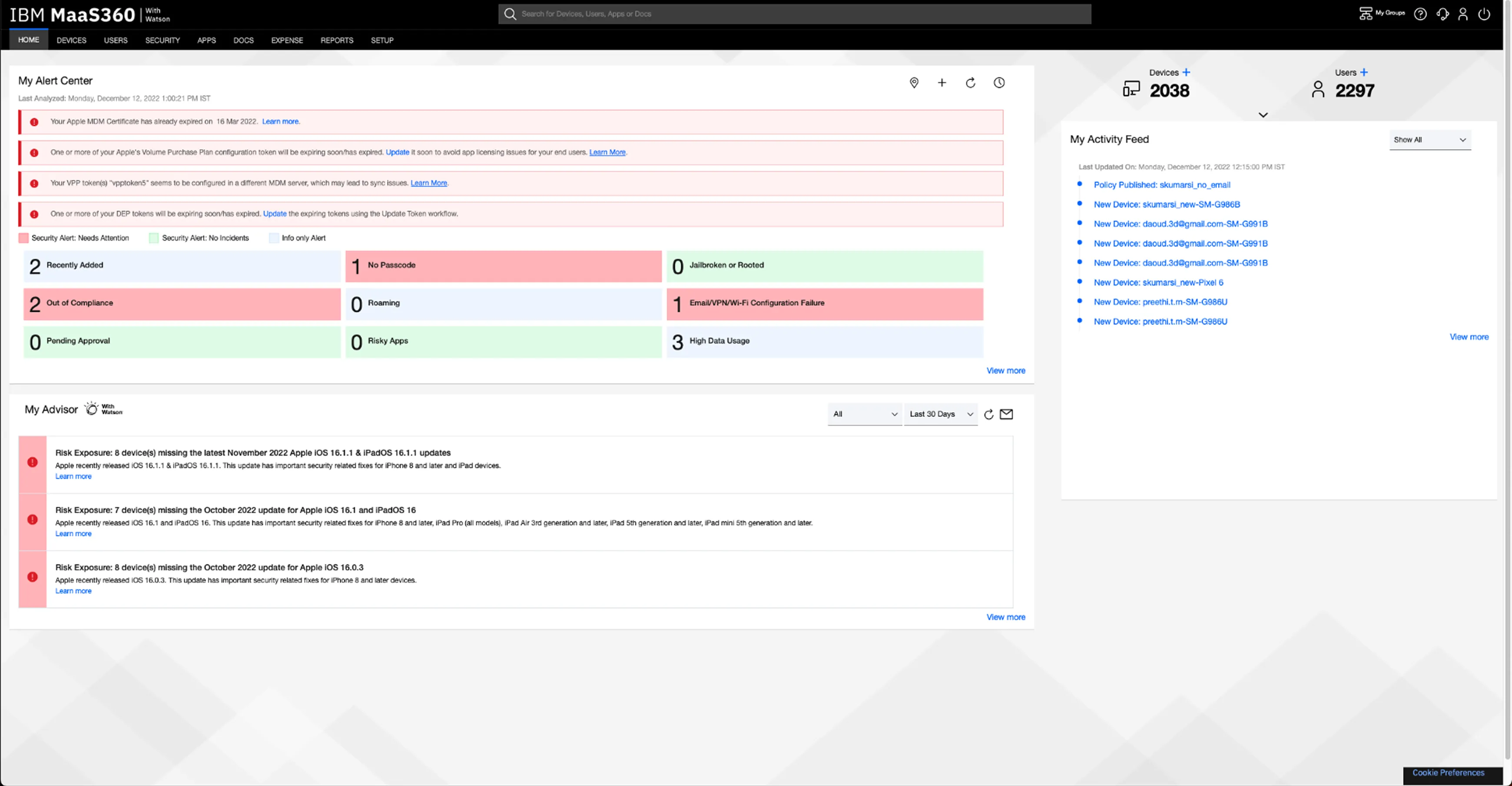This screenshot has height=786, width=1512.
Task: Open the Show All activity feed dropdown
Action: [1429, 140]
